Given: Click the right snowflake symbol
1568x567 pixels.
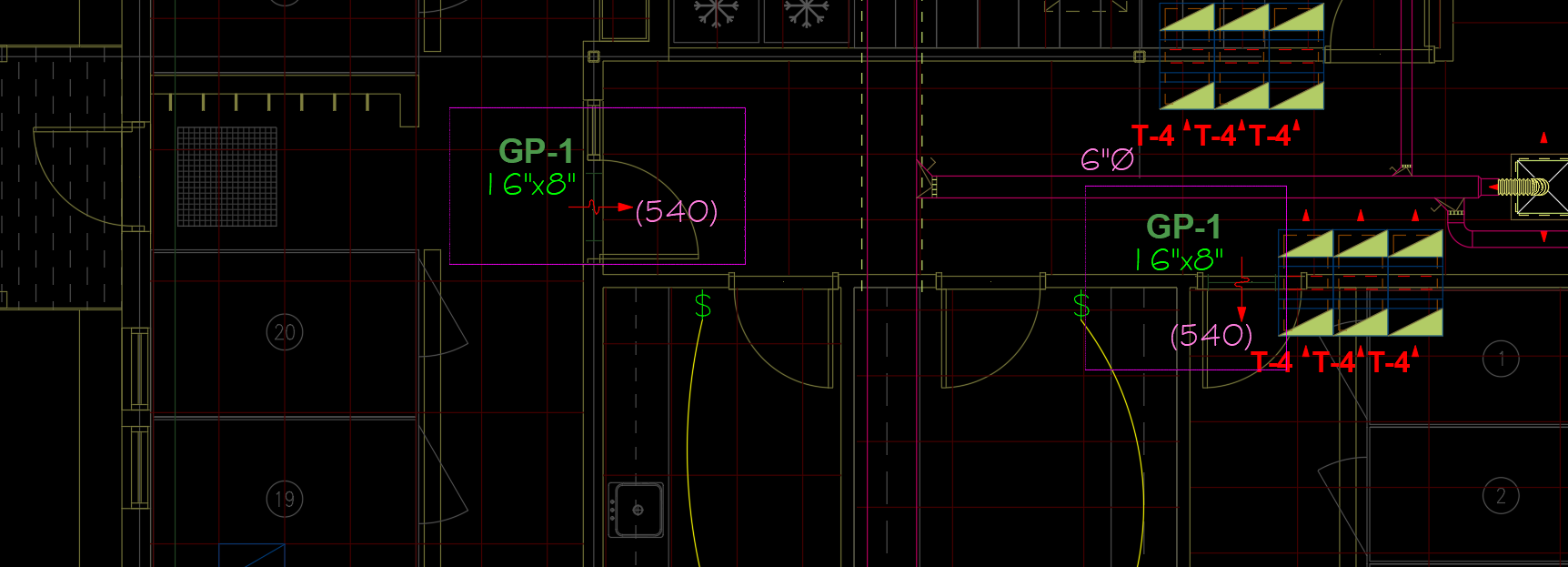Looking at the screenshot, I should click(807, 12).
